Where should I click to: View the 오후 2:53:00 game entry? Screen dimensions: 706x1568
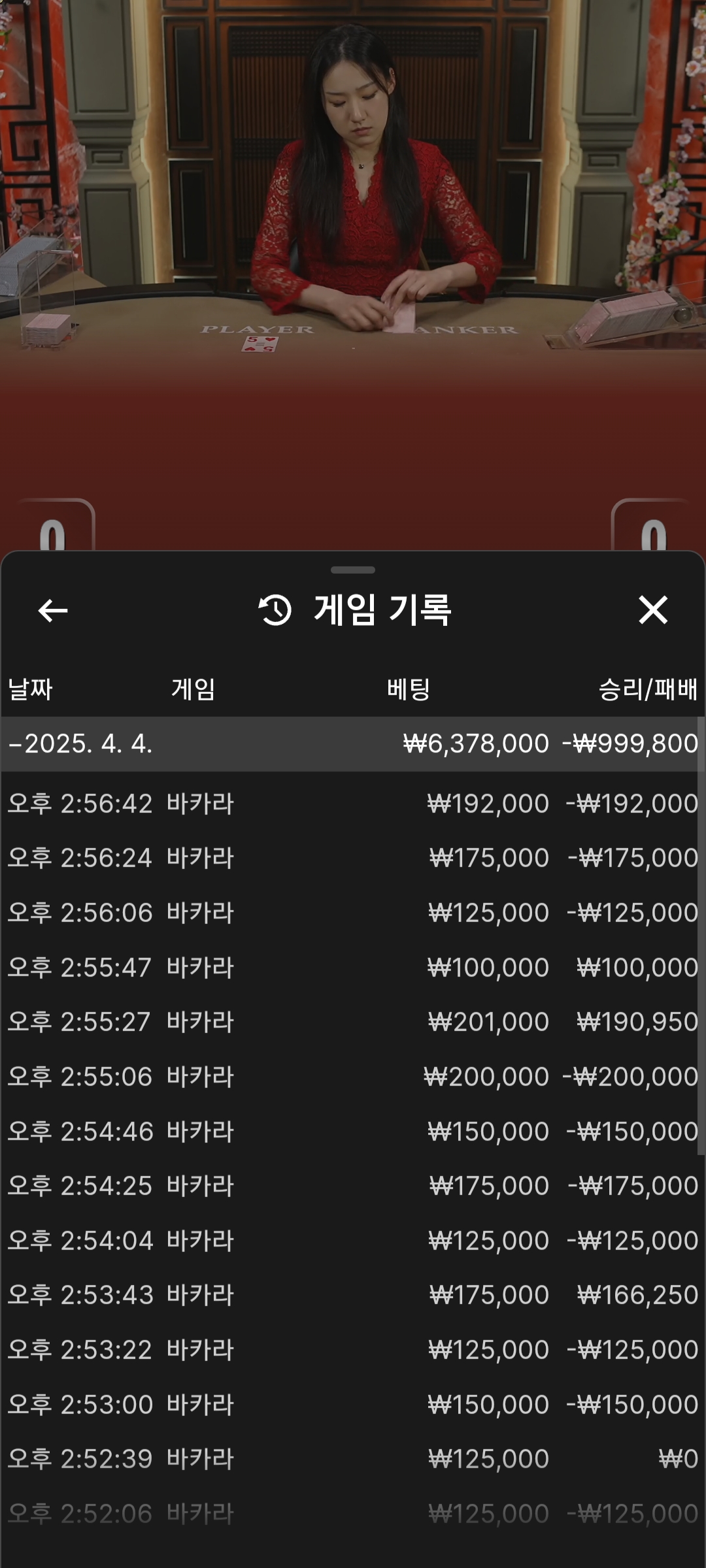(353, 1405)
